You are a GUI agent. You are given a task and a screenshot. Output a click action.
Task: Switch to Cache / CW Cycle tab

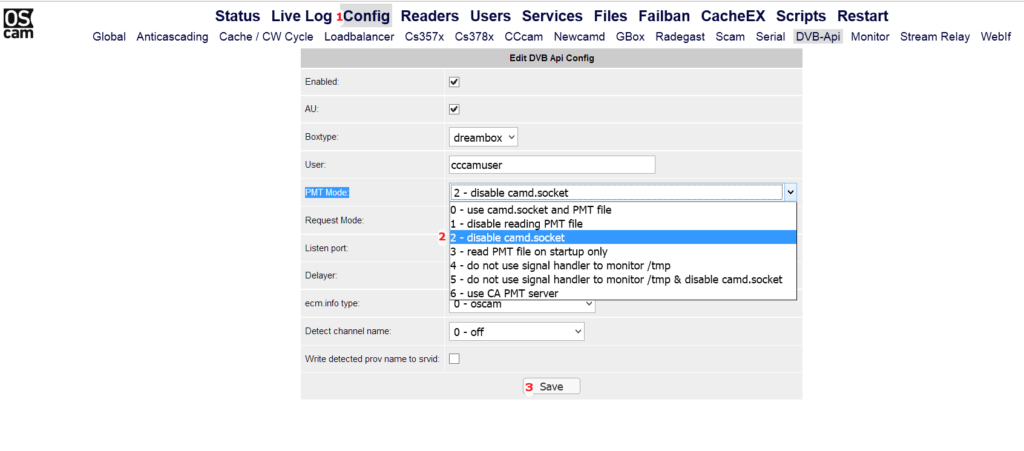(x=266, y=37)
